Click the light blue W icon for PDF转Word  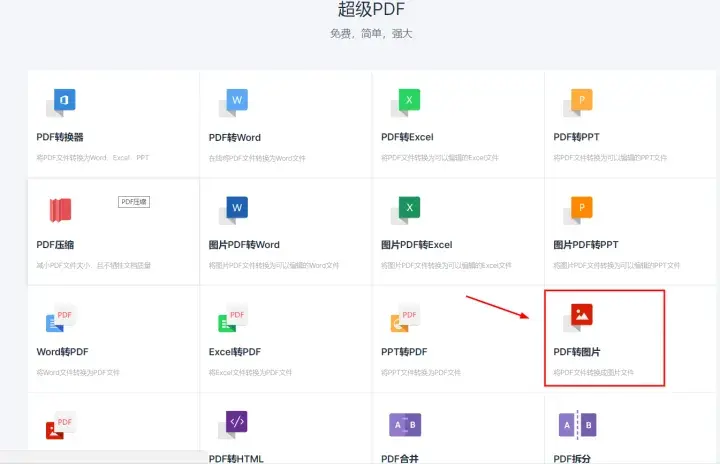(x=233, y=102)
